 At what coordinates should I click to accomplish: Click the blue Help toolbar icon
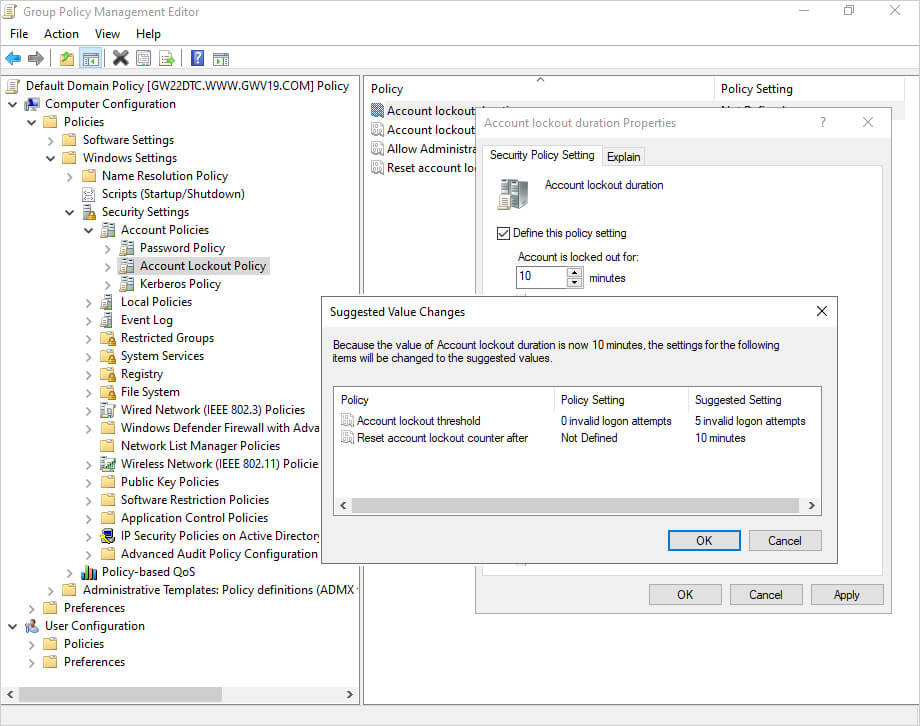click(x=198, y=59)
